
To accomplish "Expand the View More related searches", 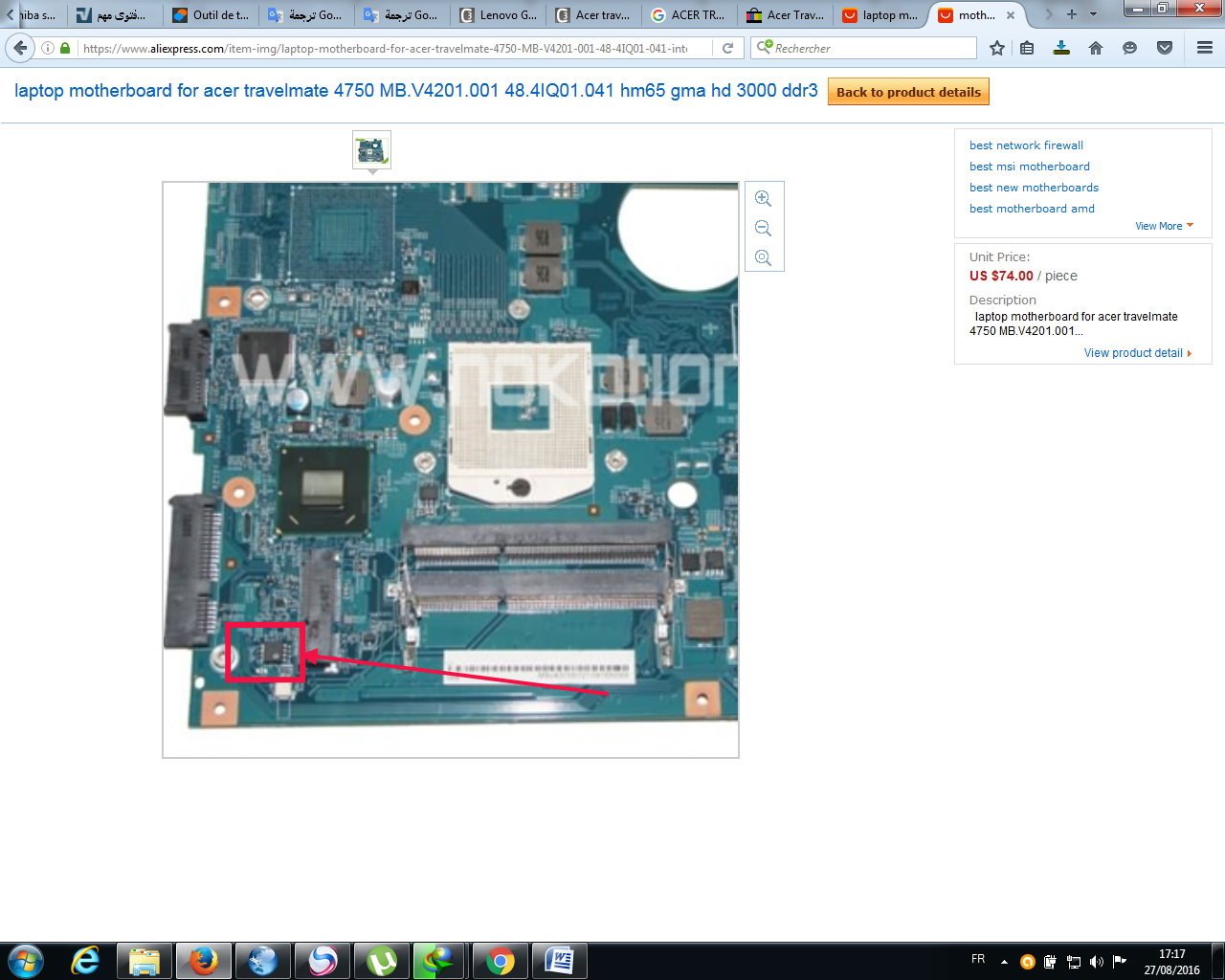I will pyautogui.click(x=1164, y=226).
